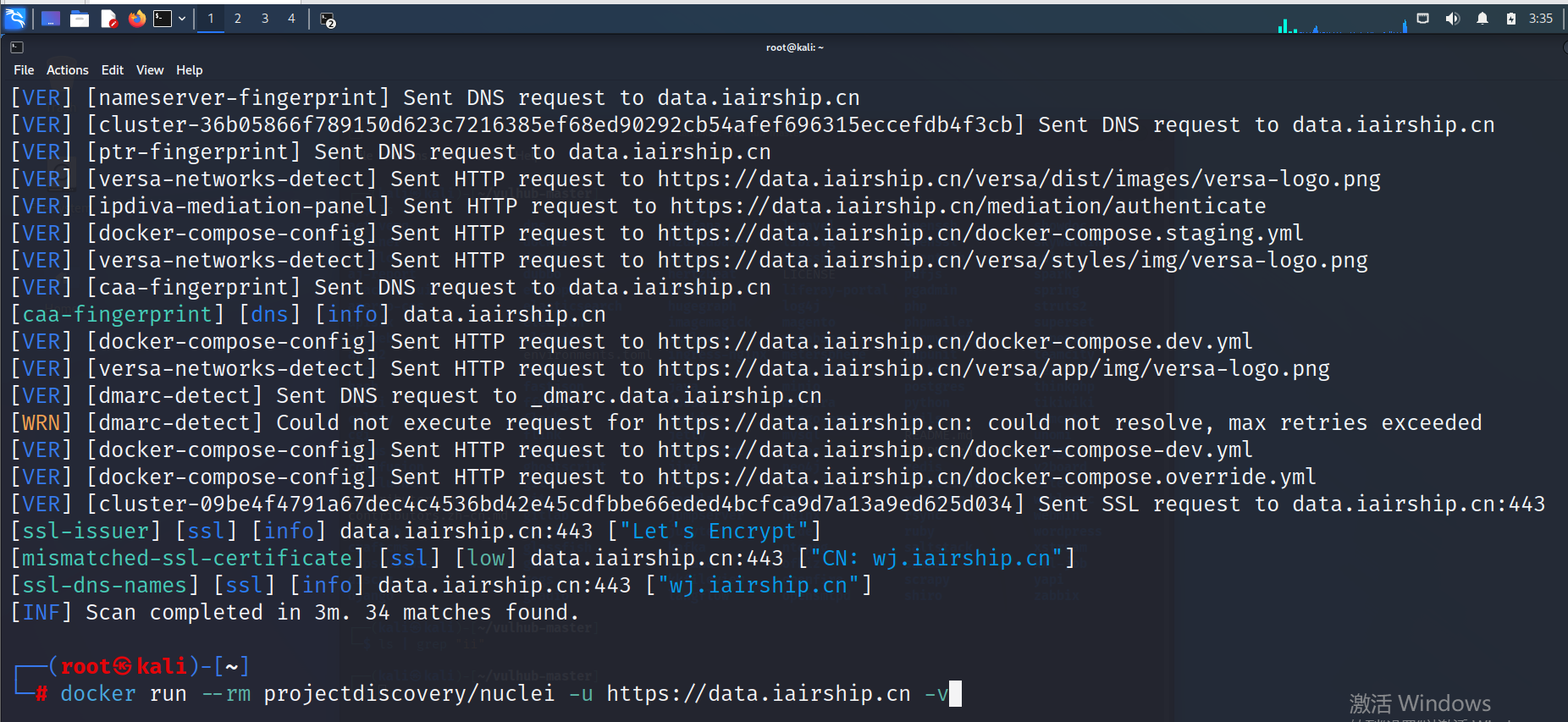Open the Kali applications menu
1568x722 pixels.
pos(14,18)
